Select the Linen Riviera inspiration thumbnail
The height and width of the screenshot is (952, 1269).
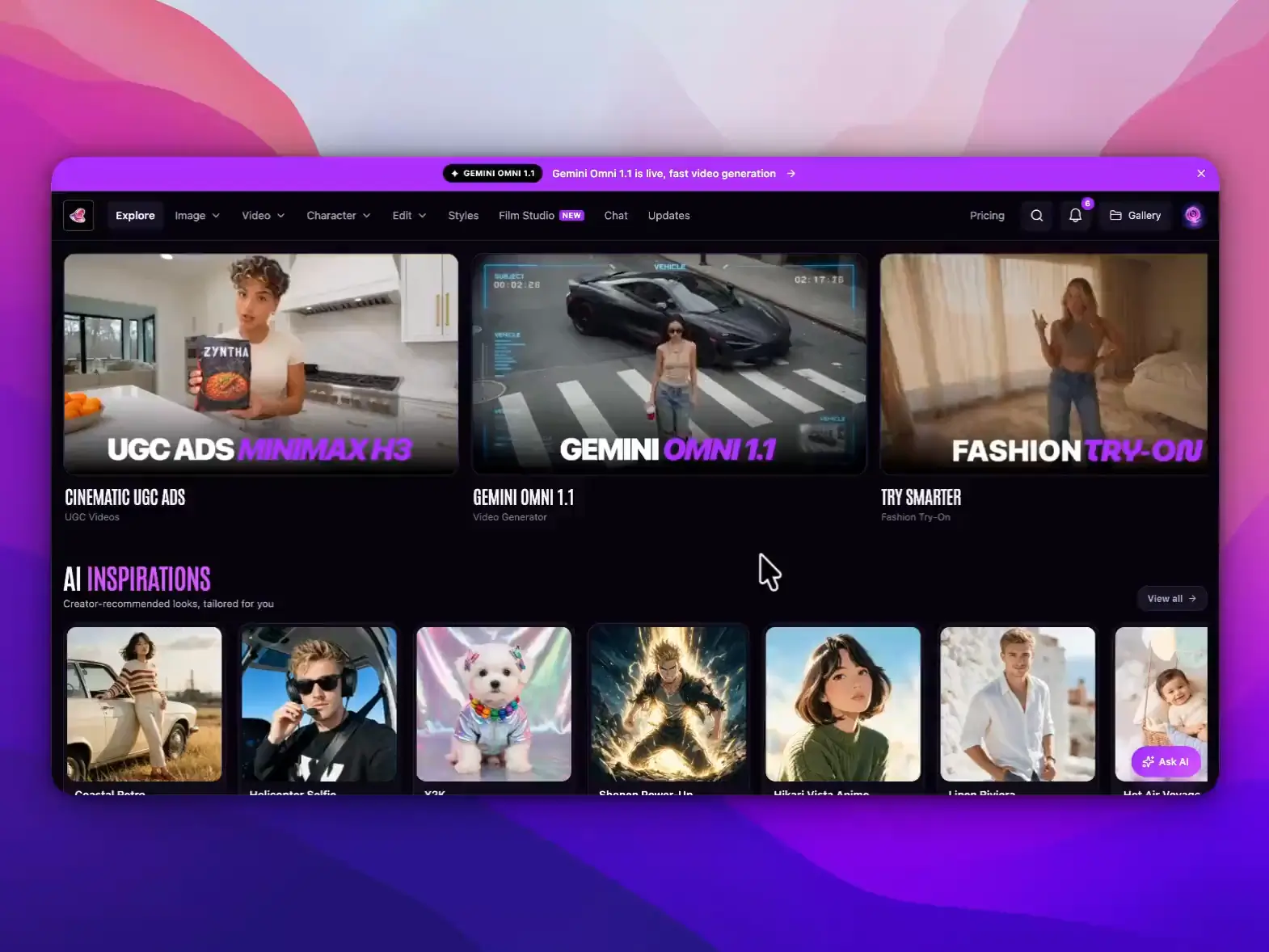[x=1018, y=704]
